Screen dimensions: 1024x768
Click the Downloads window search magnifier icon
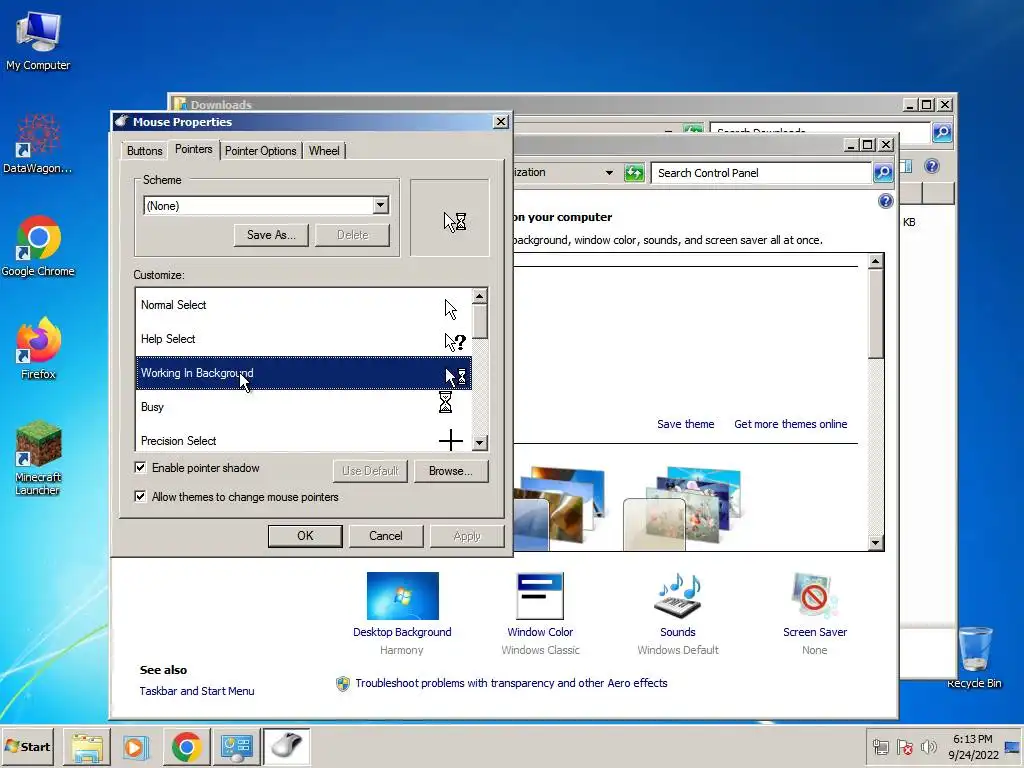(942, 133)
